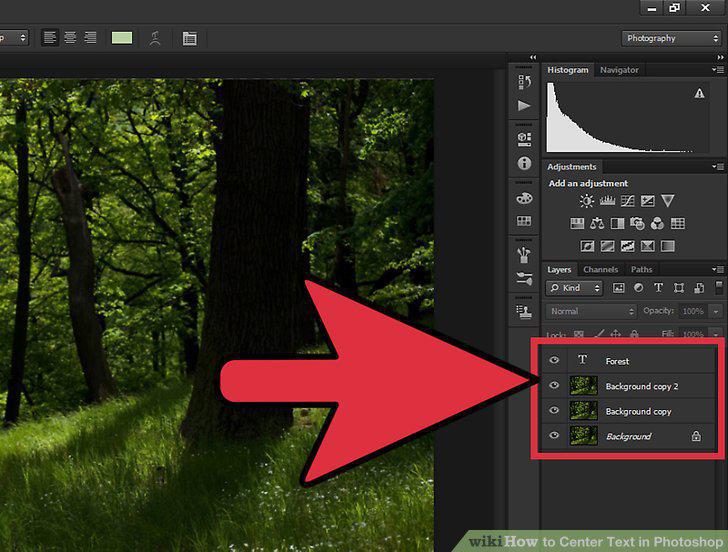728x552 pixels.
Task: Add a Selective Color adjustment
Action: click(x=648, y=246)
